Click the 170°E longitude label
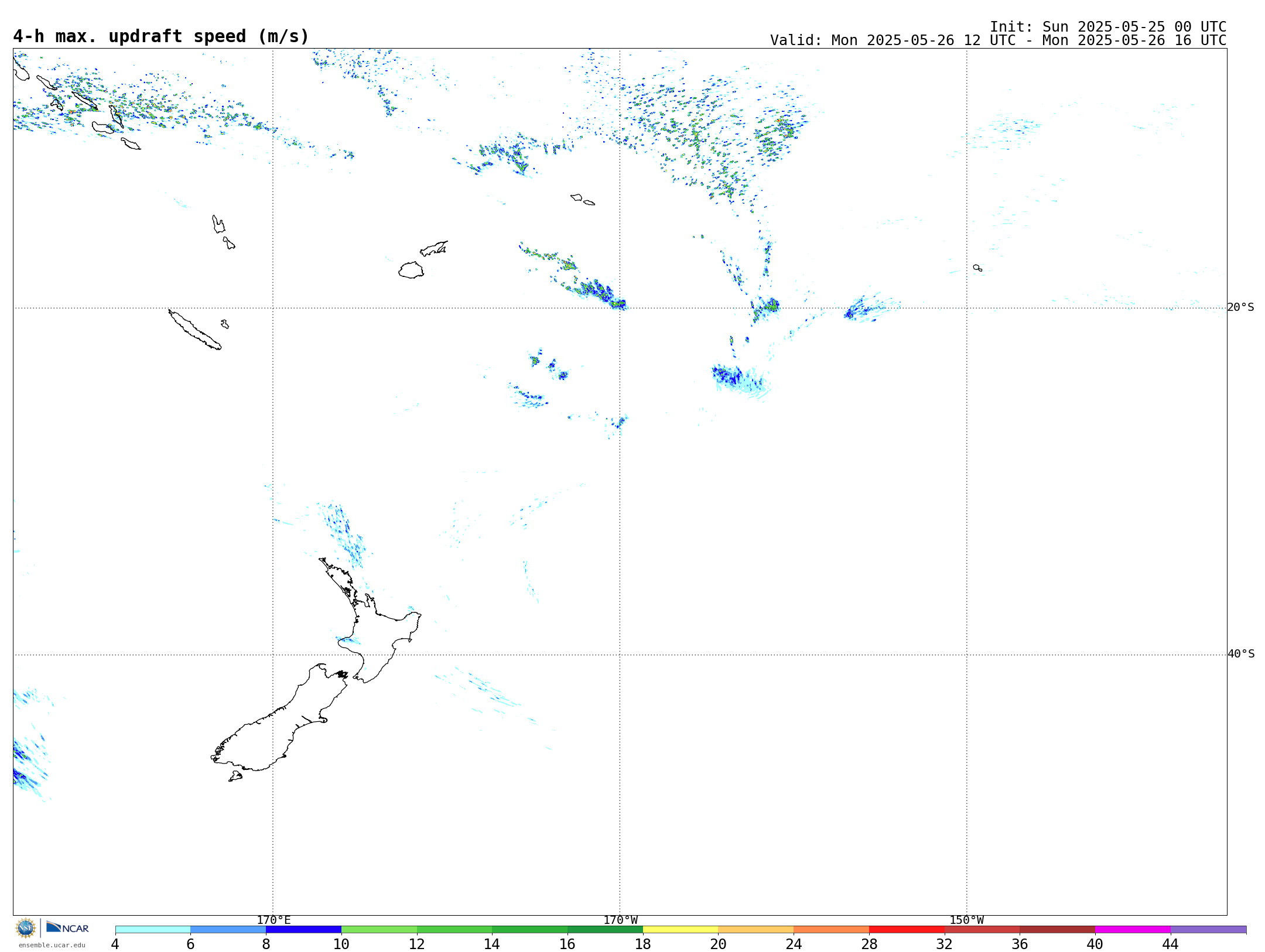Image resolution: width=1265 pixels, height=952 pixels. tap(273, 920)
